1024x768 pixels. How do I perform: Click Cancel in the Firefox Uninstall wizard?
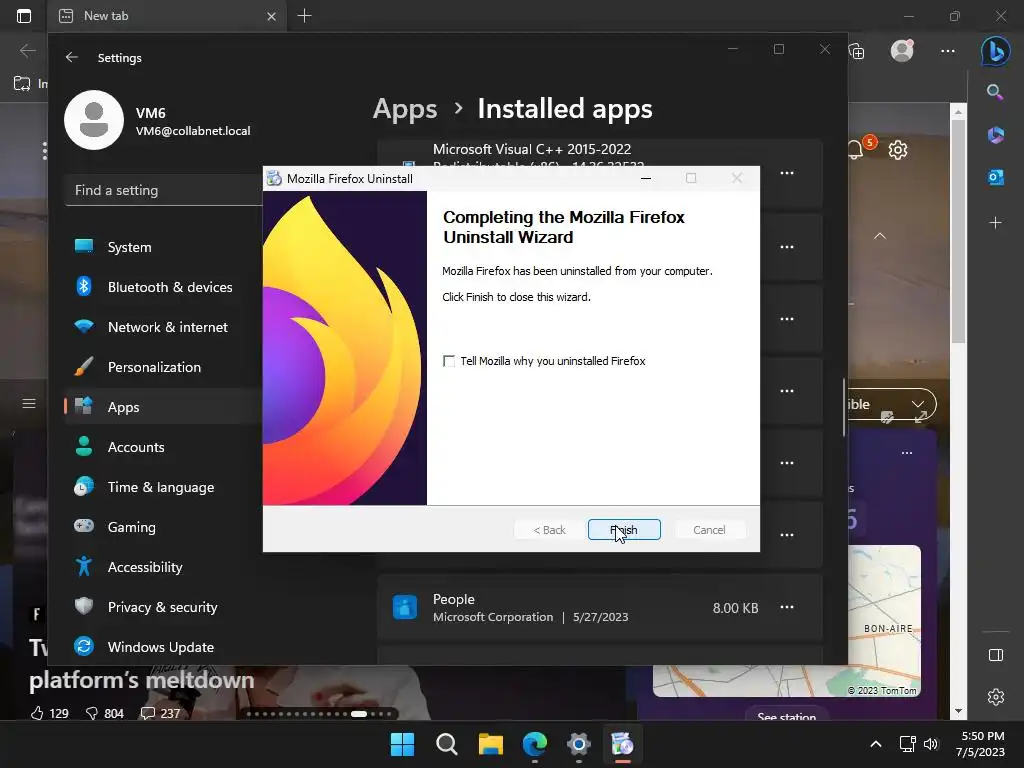(x=709, y=530)
